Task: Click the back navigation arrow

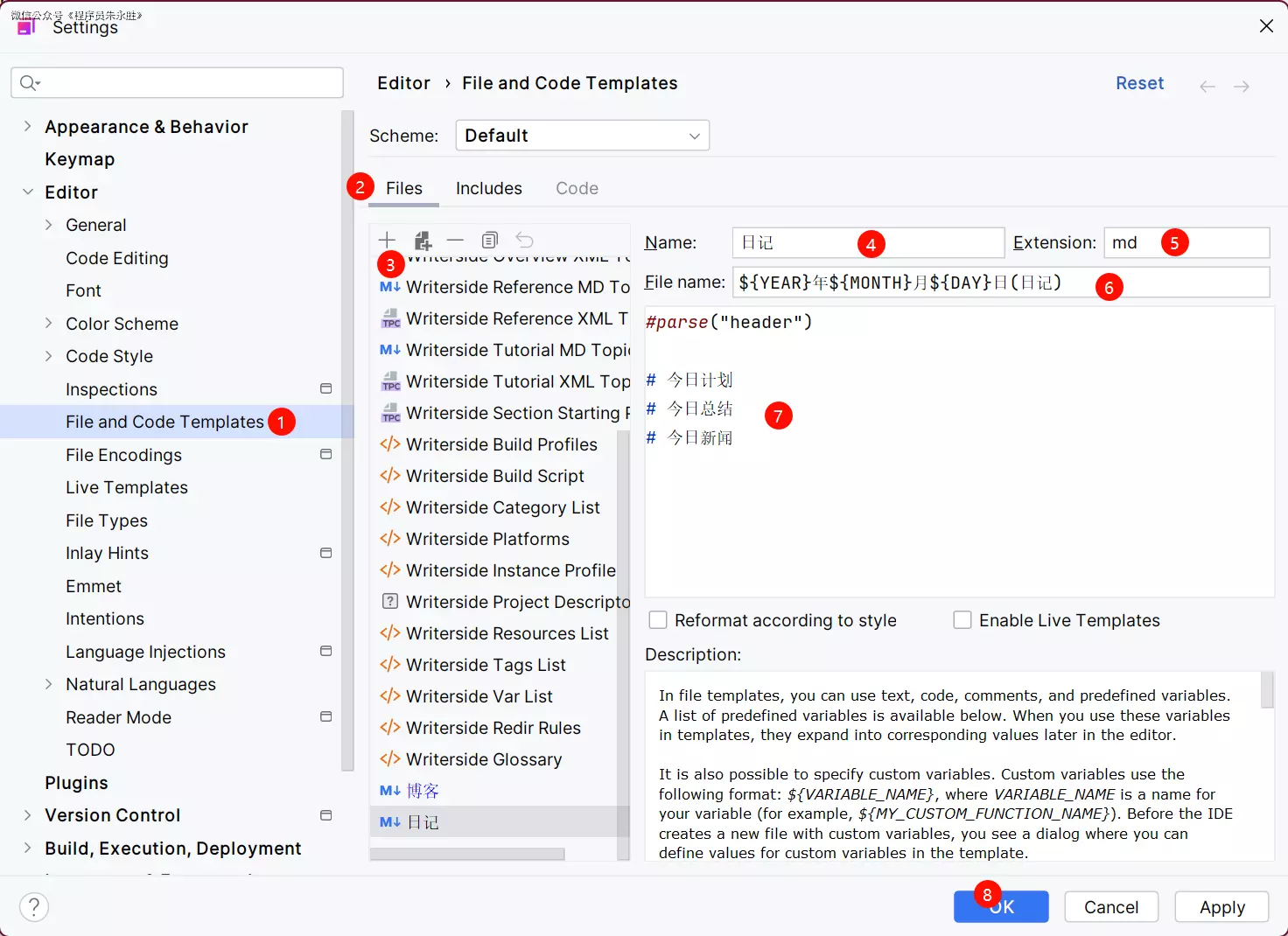Action: [x=1207, y=86]
